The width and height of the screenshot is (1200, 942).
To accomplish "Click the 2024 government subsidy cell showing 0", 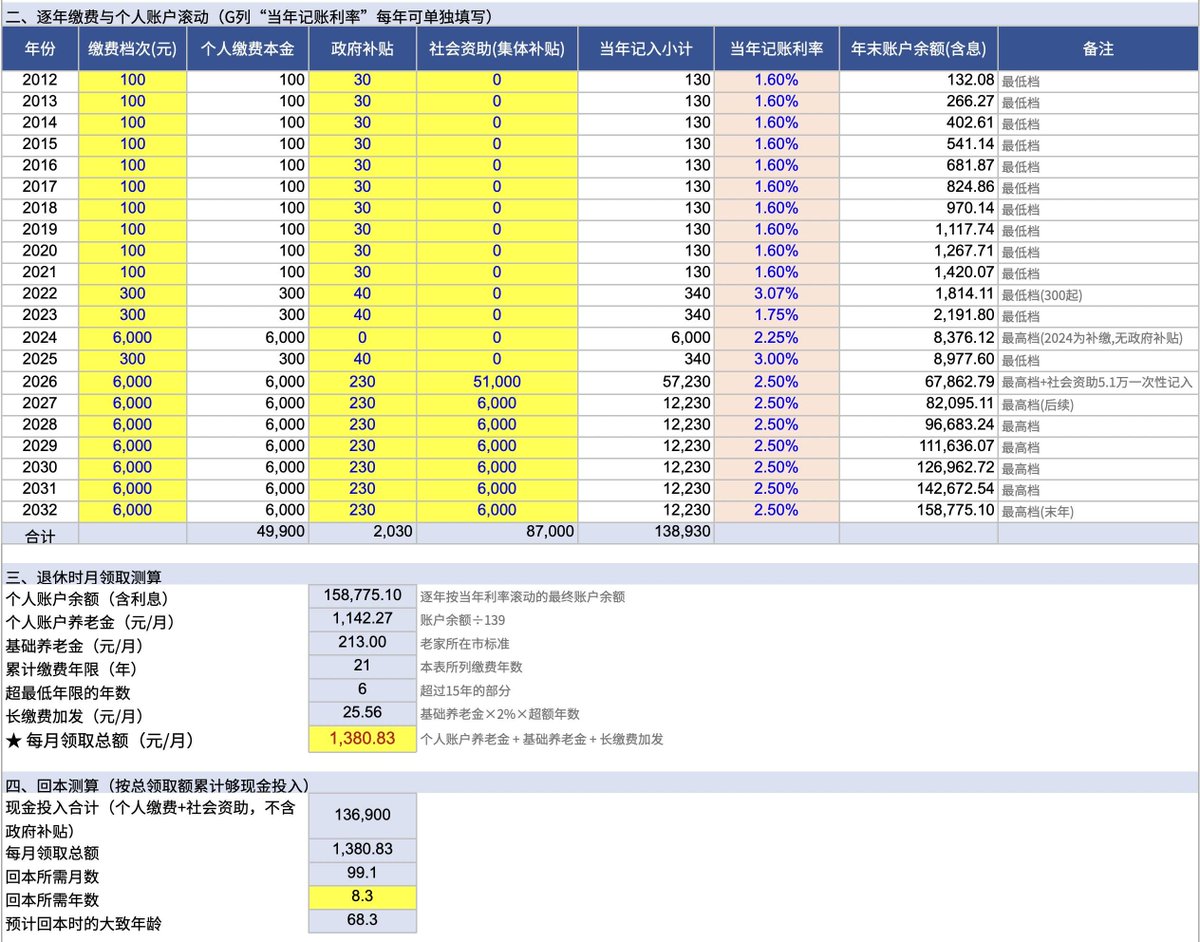I will (362, 337).
